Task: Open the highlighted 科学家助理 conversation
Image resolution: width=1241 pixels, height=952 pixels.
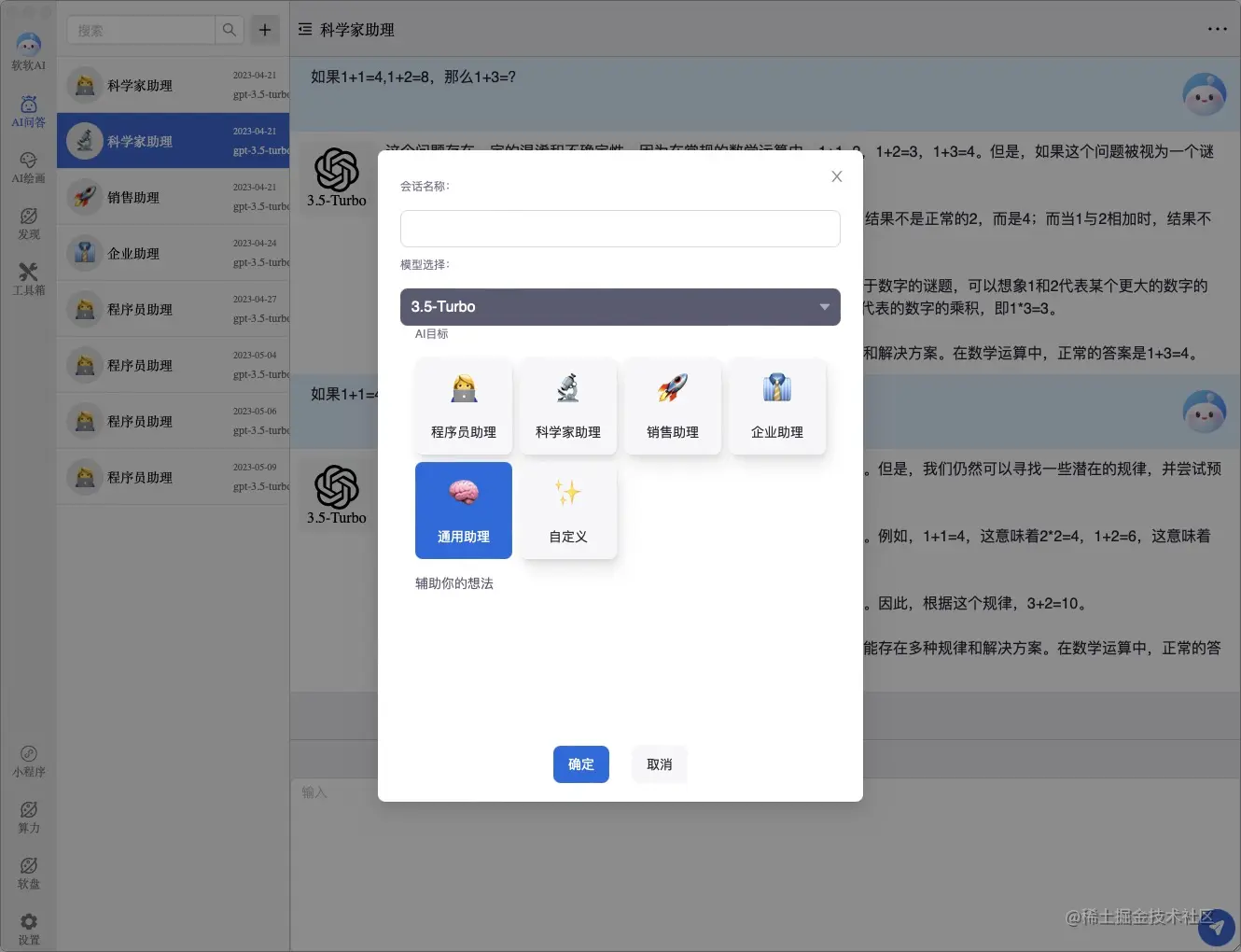Action: (174, 141)
